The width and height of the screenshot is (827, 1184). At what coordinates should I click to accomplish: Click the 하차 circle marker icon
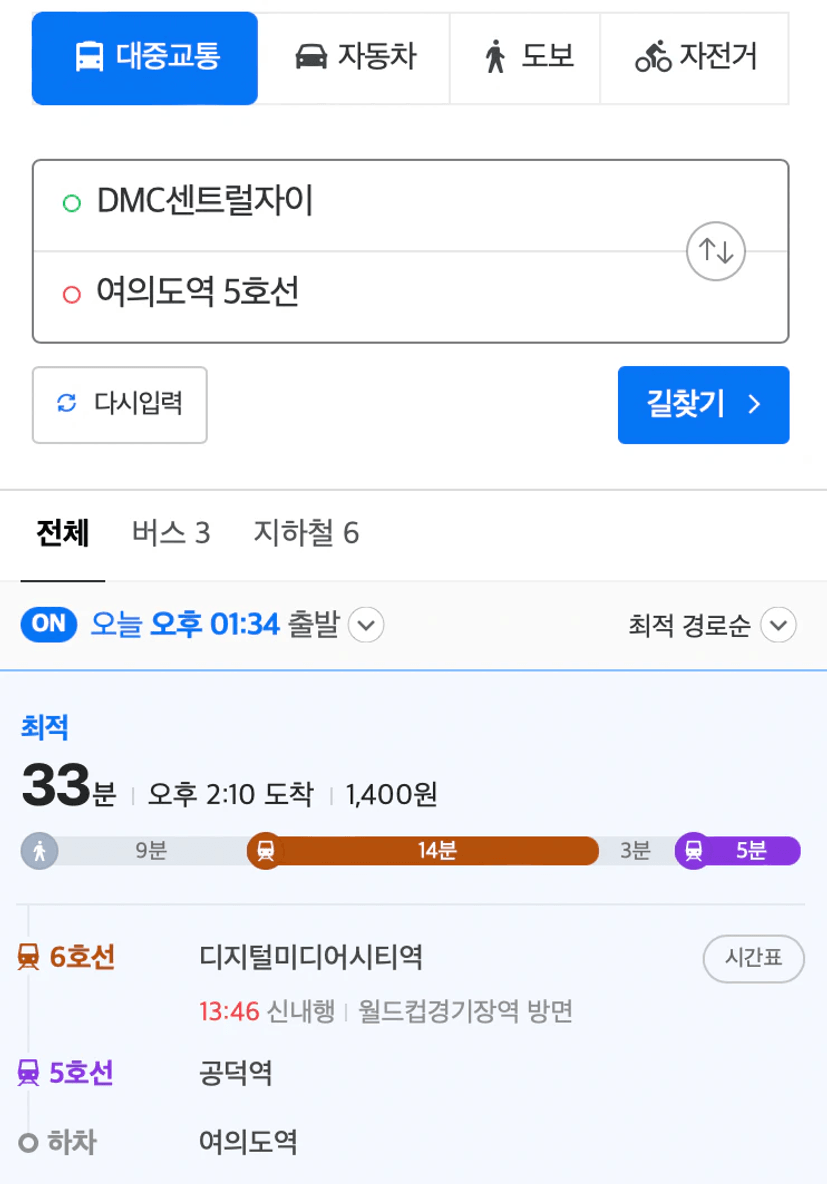[29, 1142]
